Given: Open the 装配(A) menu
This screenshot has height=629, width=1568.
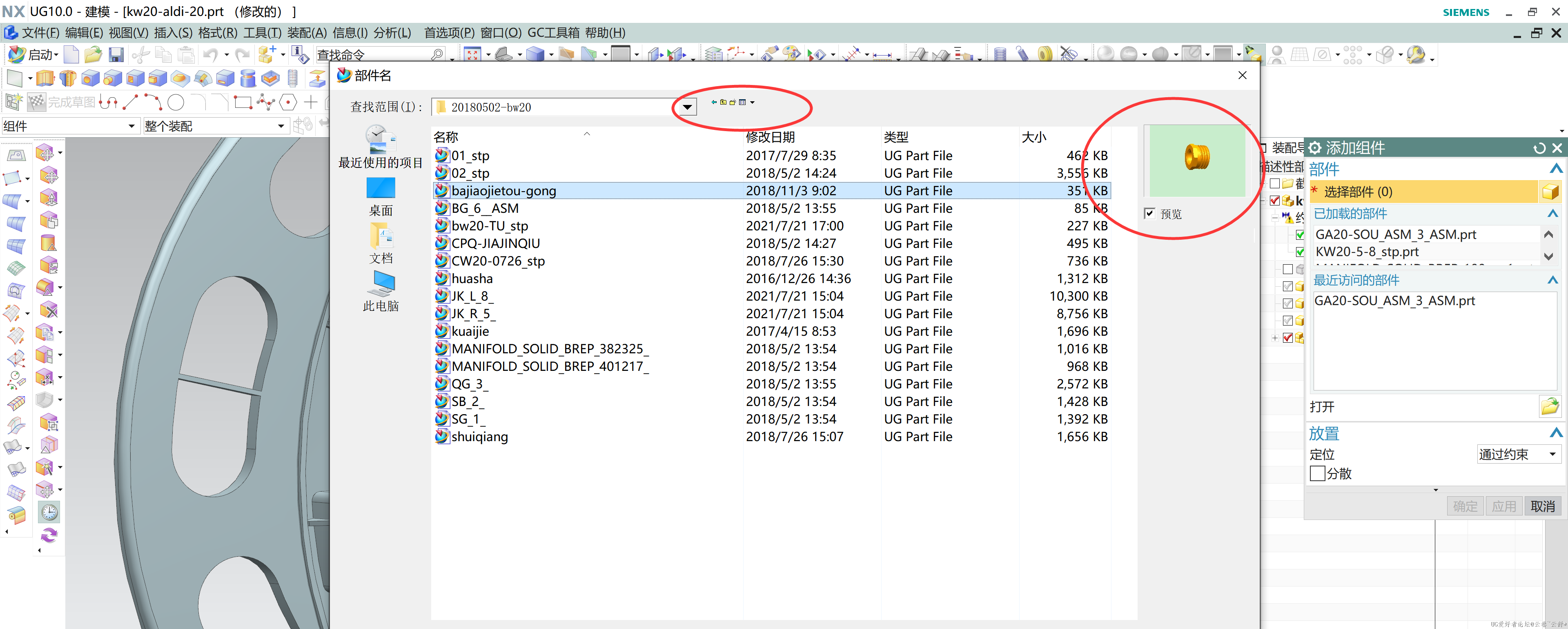Looking at the screenshot, I should pos(307,33).
